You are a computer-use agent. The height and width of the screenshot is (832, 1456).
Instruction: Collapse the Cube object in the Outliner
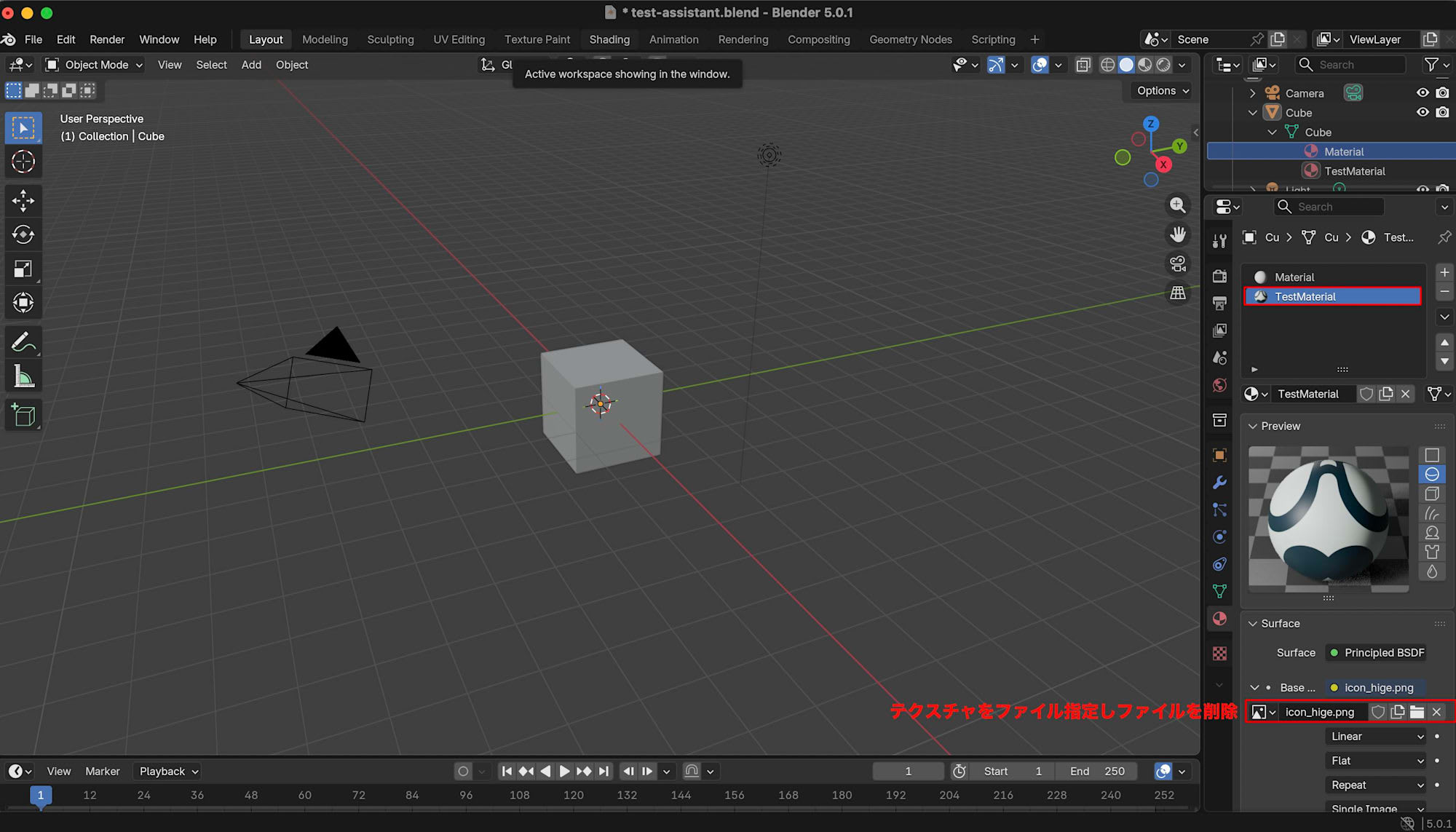(1252, 112)
